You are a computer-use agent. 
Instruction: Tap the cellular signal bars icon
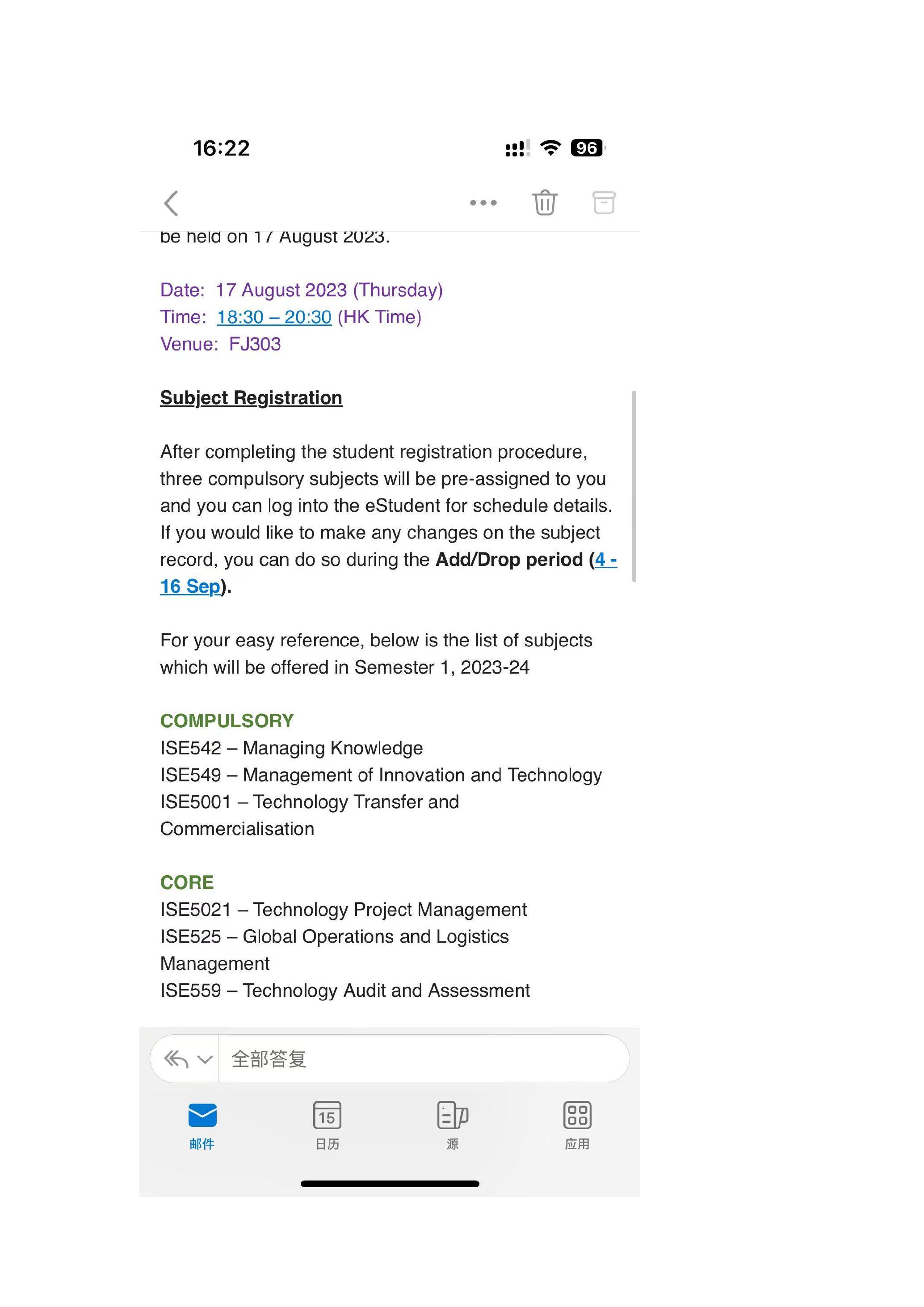point(517,148)
